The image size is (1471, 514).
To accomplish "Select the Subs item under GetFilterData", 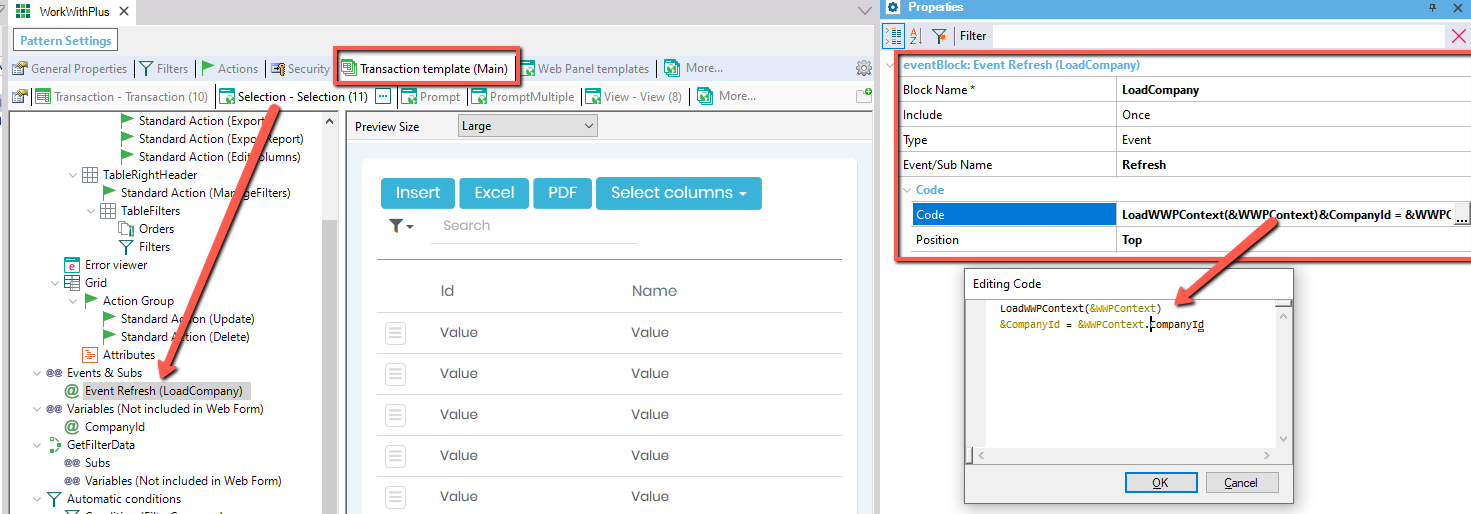I will (98, 463).
